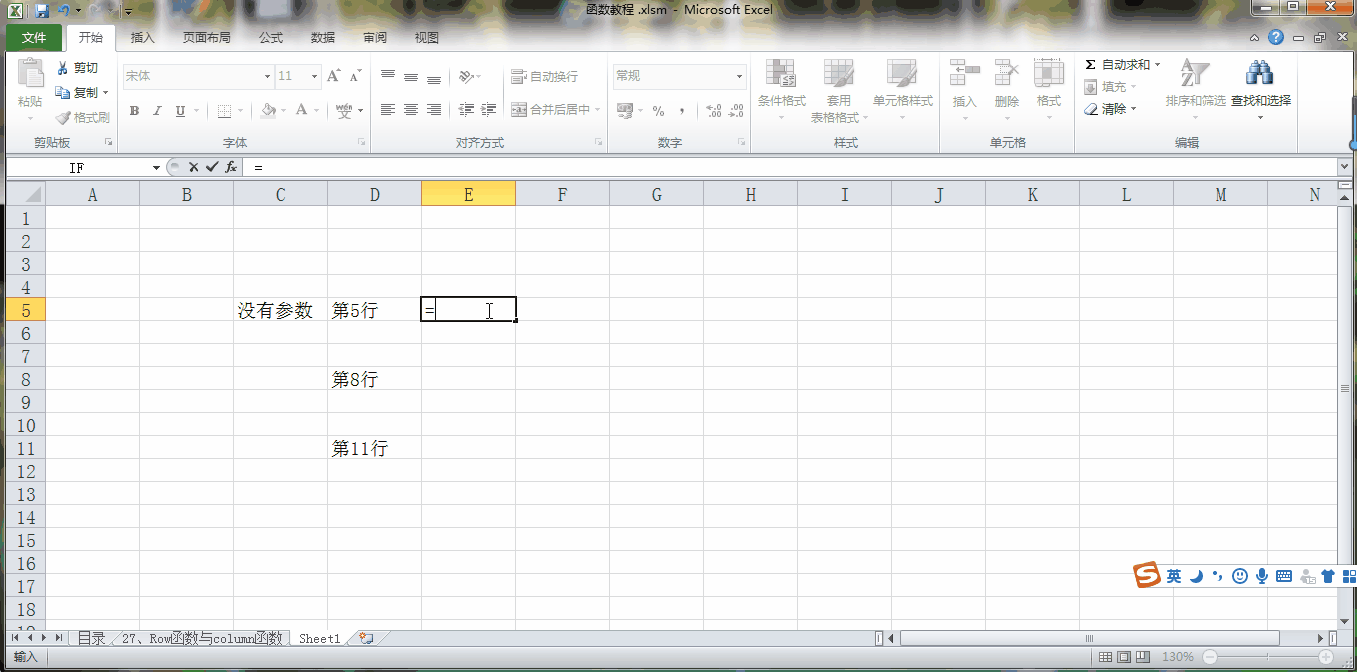Cancel formula entry with the × button
The height and width of the screenshot is (672, 1357).
pos(193,167)
